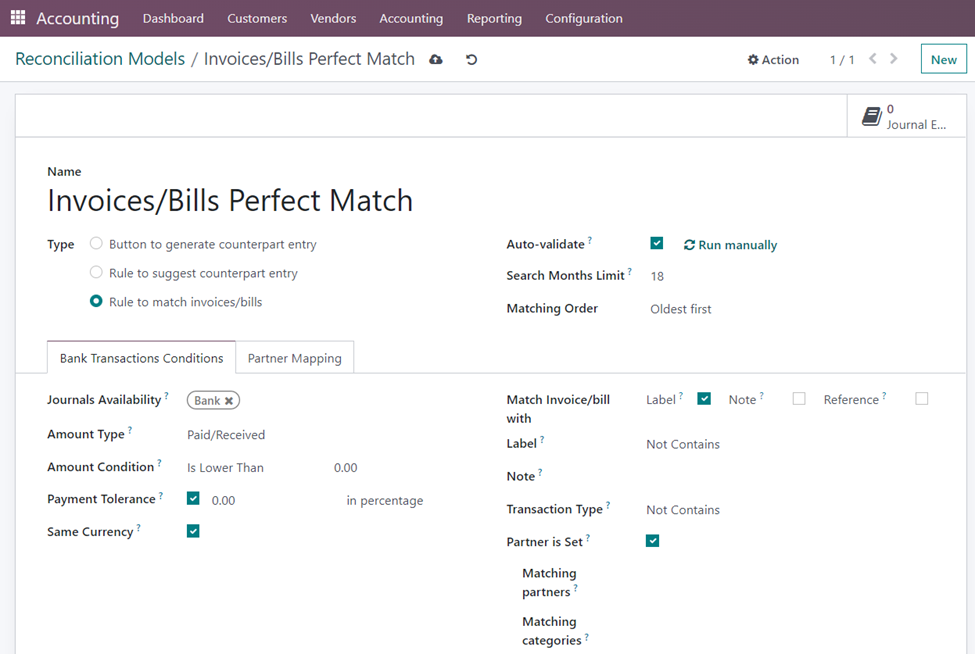Toggle the Same Currency checkbox
Viewport: 975px width, 654px height.
[193, 531]
